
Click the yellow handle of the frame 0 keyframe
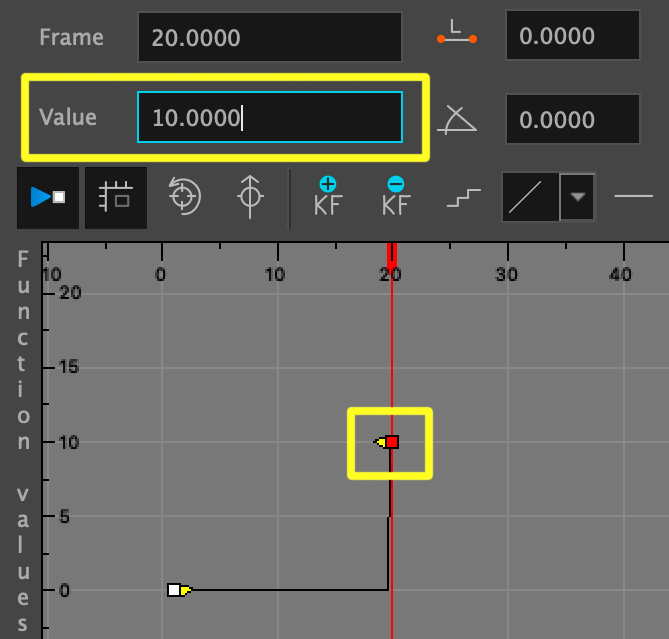click(186, 590)
